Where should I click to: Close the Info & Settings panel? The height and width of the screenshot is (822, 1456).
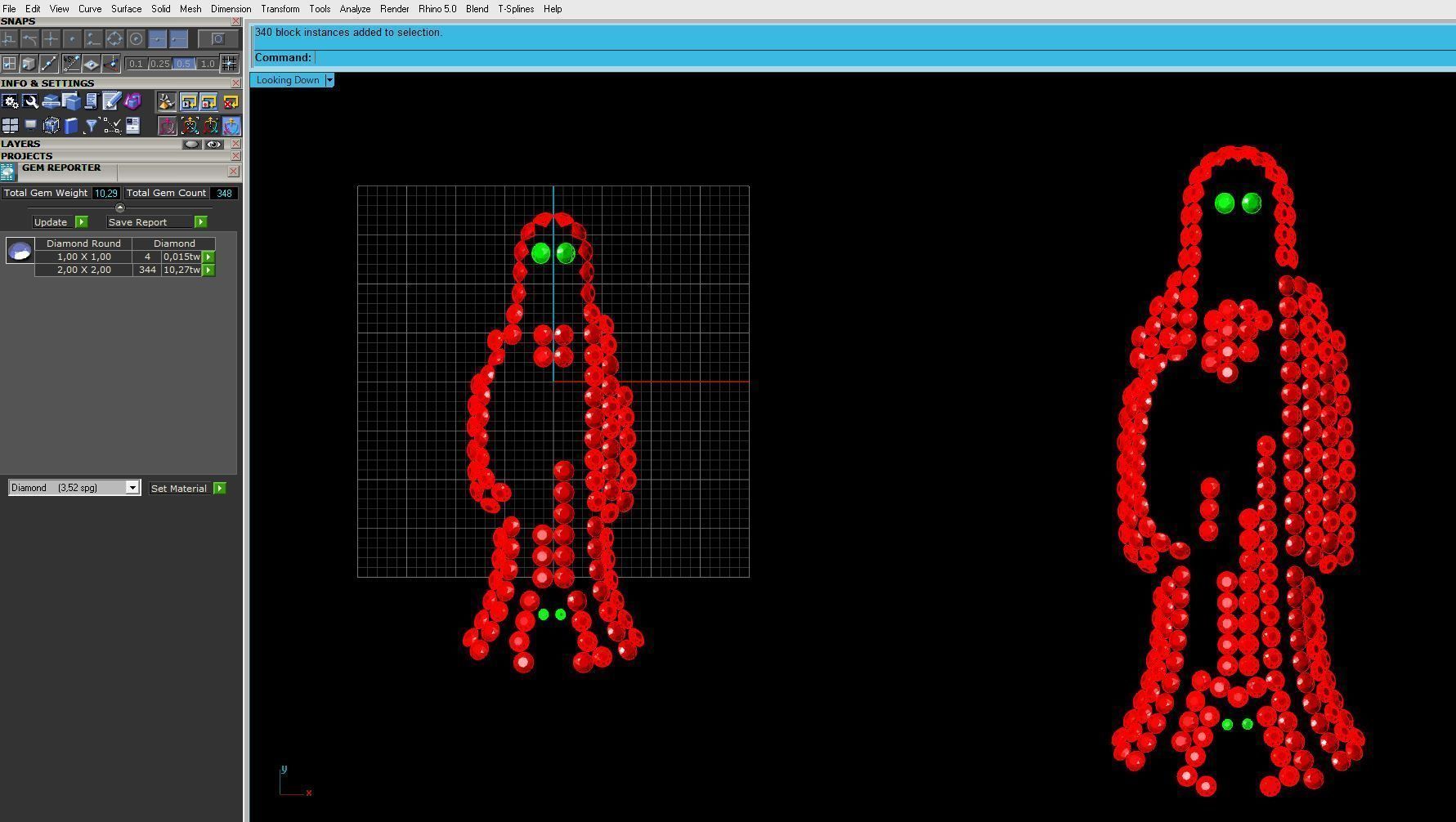point(236,83)
